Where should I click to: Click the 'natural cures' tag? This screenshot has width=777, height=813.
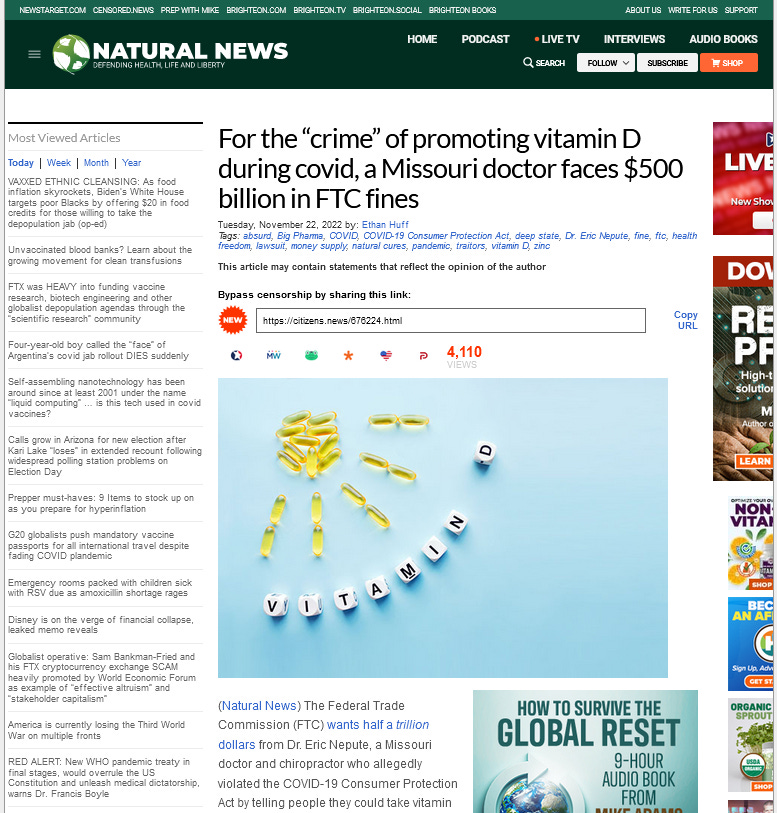pyautogui.click(x=379, y=246)
